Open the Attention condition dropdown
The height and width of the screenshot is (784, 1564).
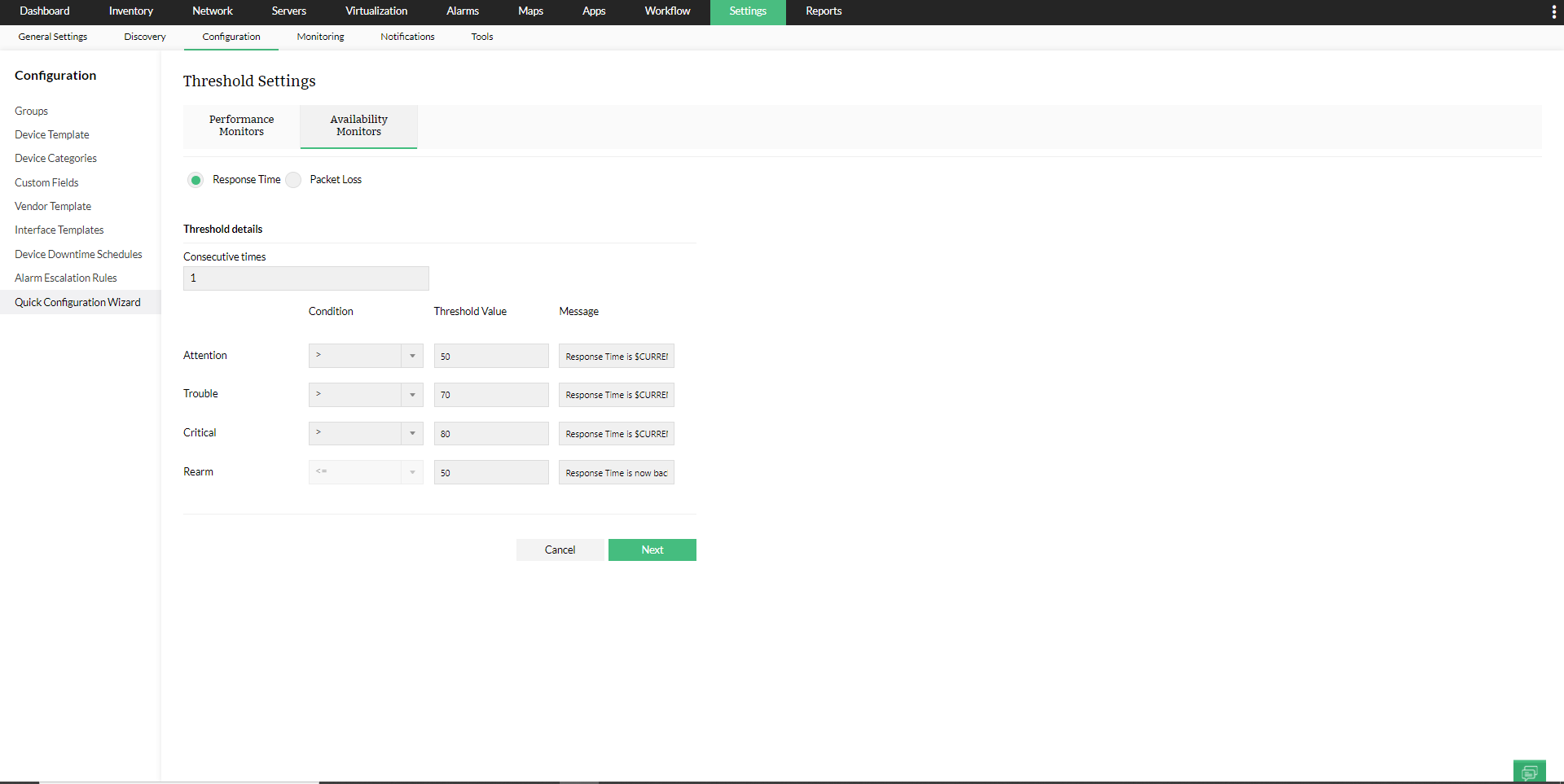[366, 356]
